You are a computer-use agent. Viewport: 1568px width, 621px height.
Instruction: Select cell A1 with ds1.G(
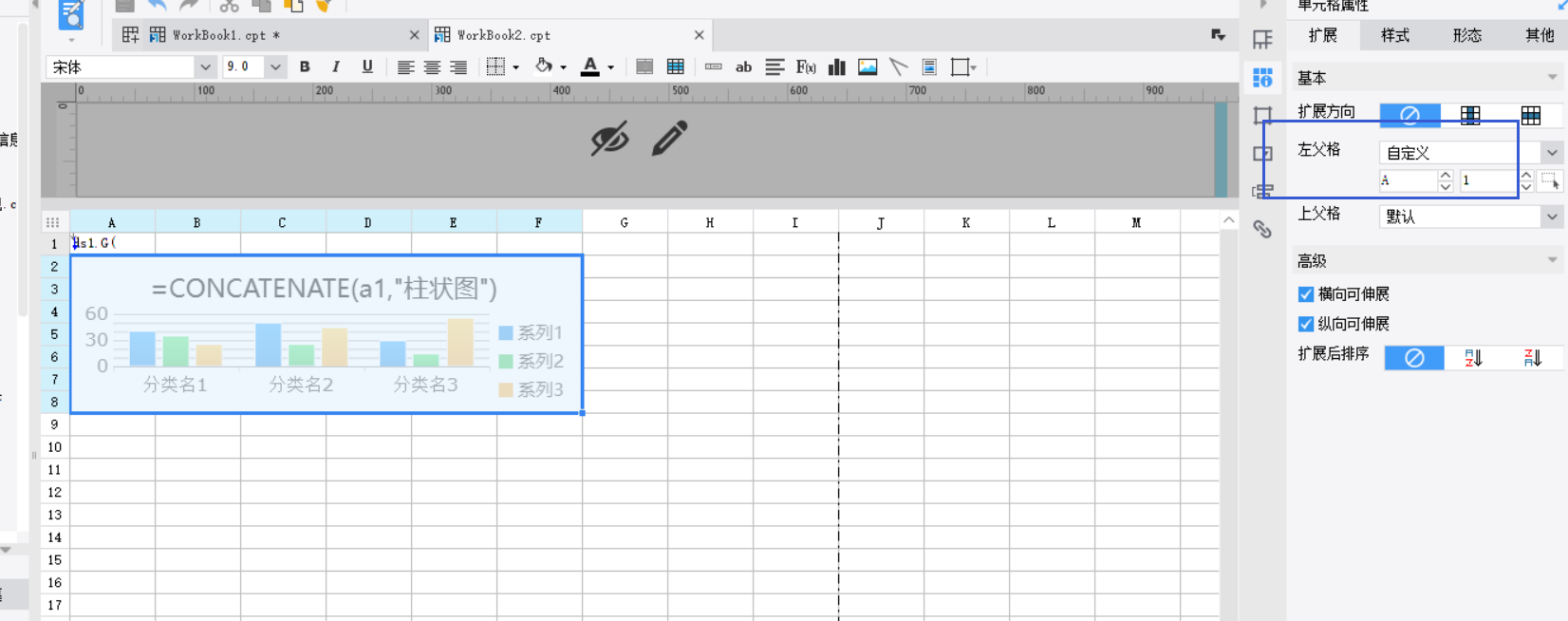(112, 243)
